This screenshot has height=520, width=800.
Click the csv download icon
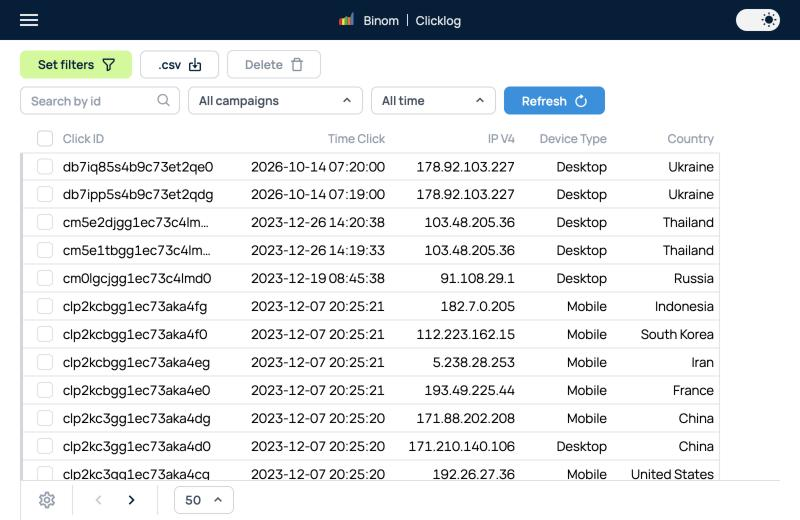[x=195, y=65]
